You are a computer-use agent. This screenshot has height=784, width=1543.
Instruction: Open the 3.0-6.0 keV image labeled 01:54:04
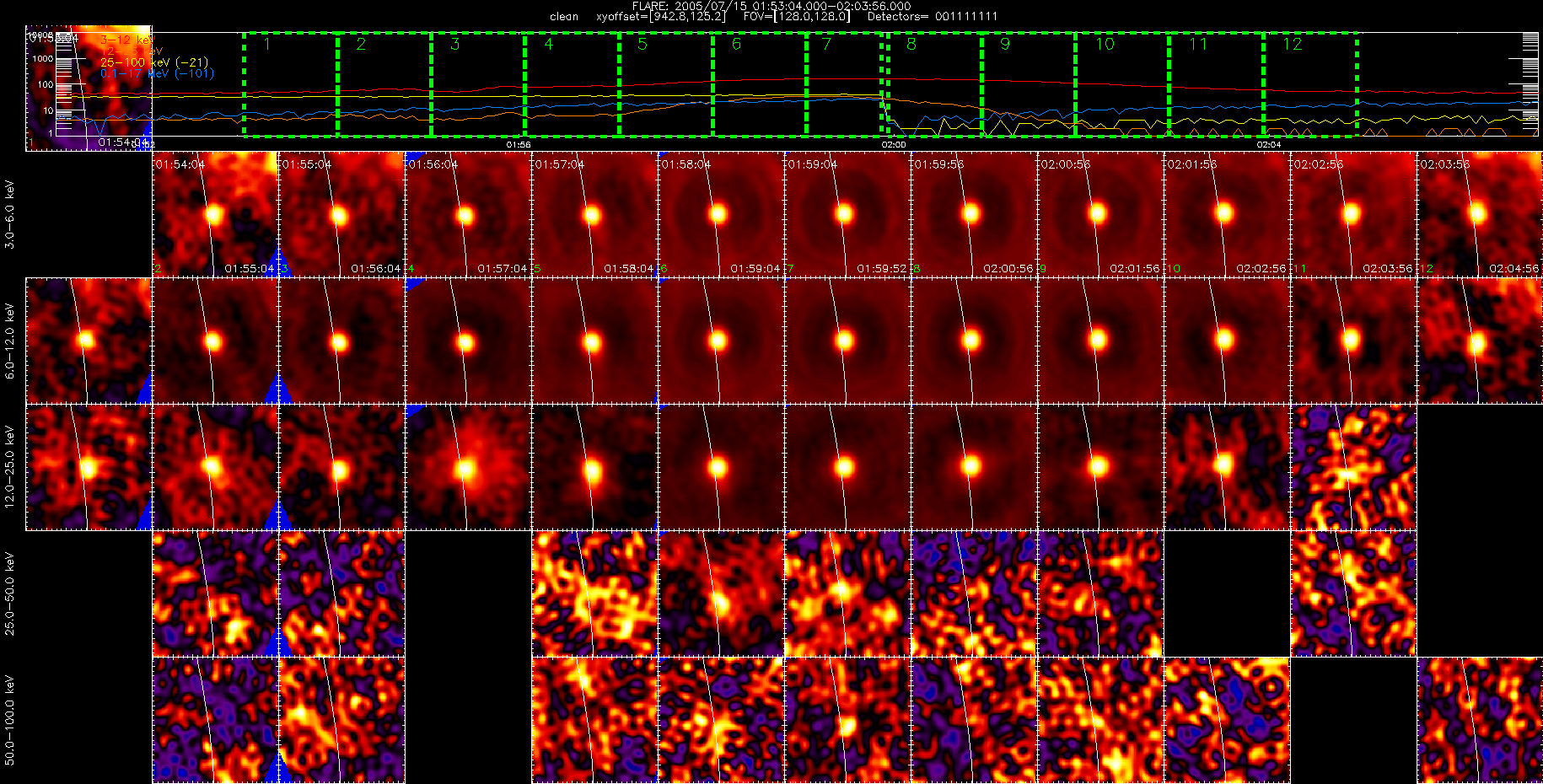pos(215,214)
